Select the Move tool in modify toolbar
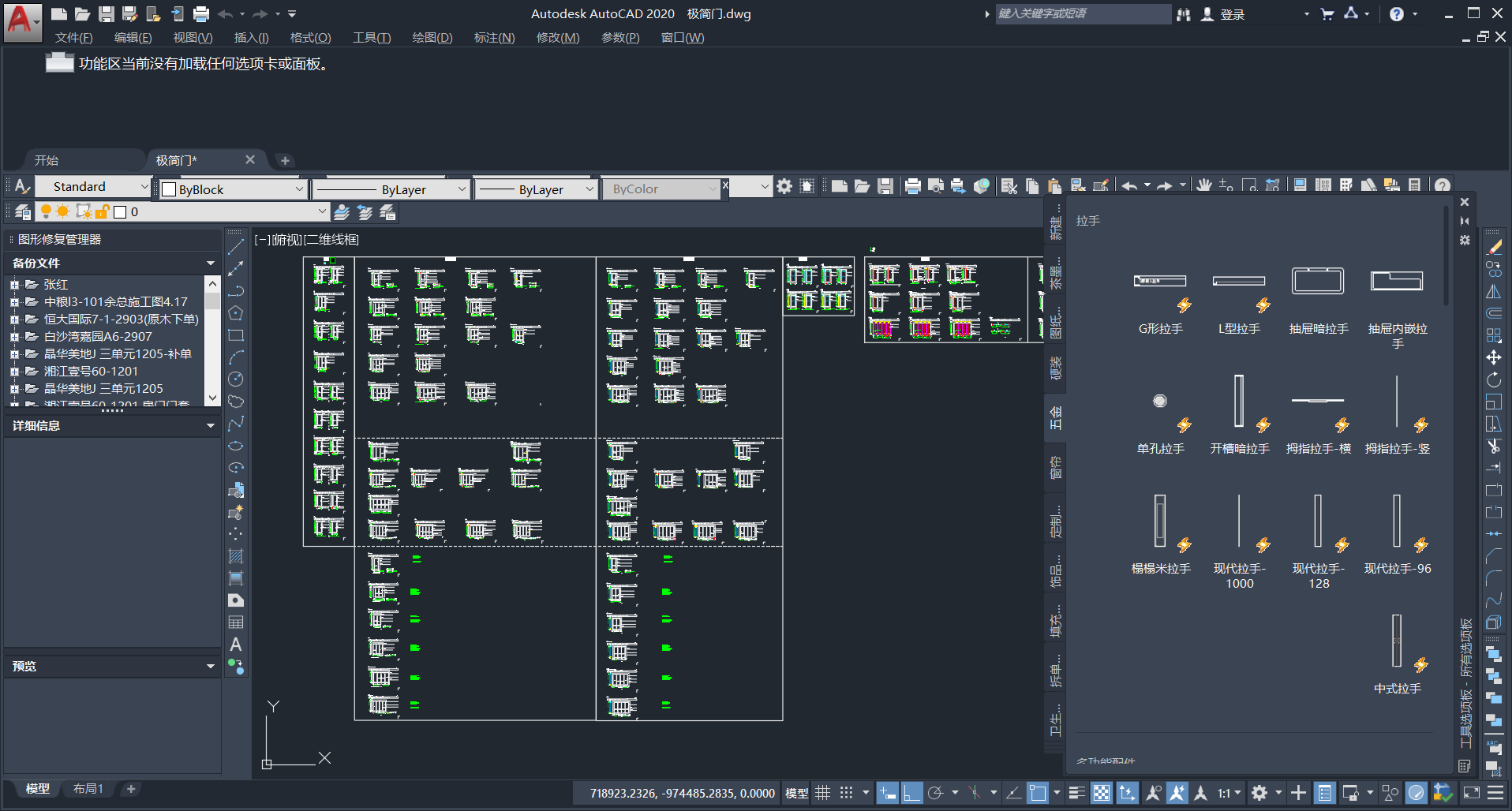 (x=1493, y=357)
